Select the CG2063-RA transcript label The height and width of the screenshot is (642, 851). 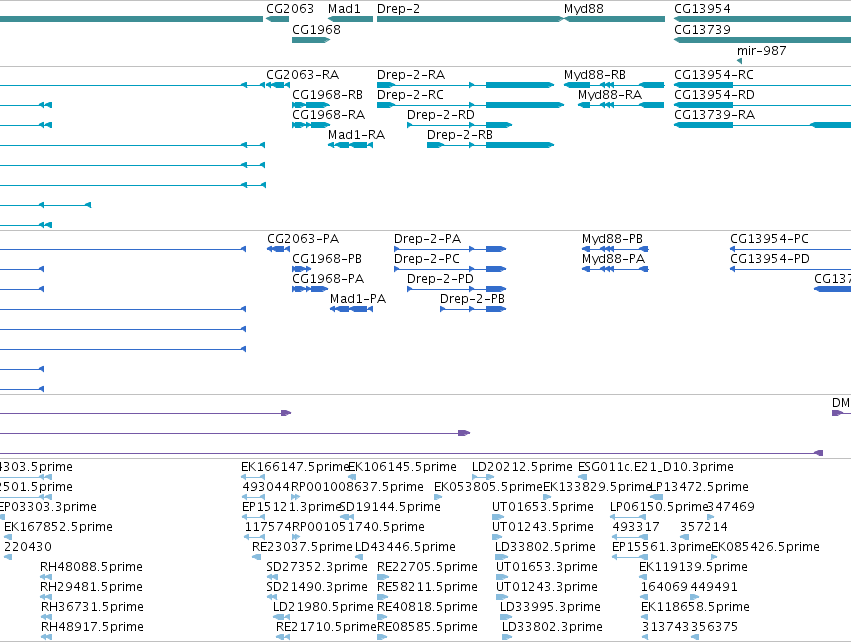pos(302,75)
